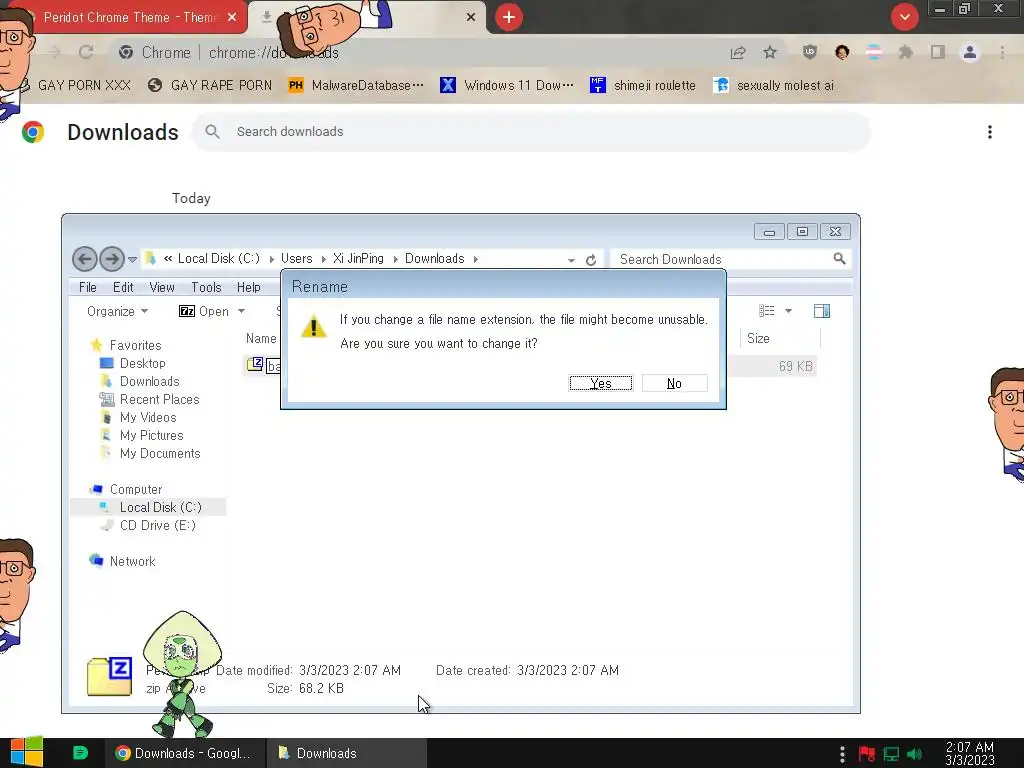Open My Pictures in navigation pane
Screen dimensions: 1024x768
[x=152, y=436]
